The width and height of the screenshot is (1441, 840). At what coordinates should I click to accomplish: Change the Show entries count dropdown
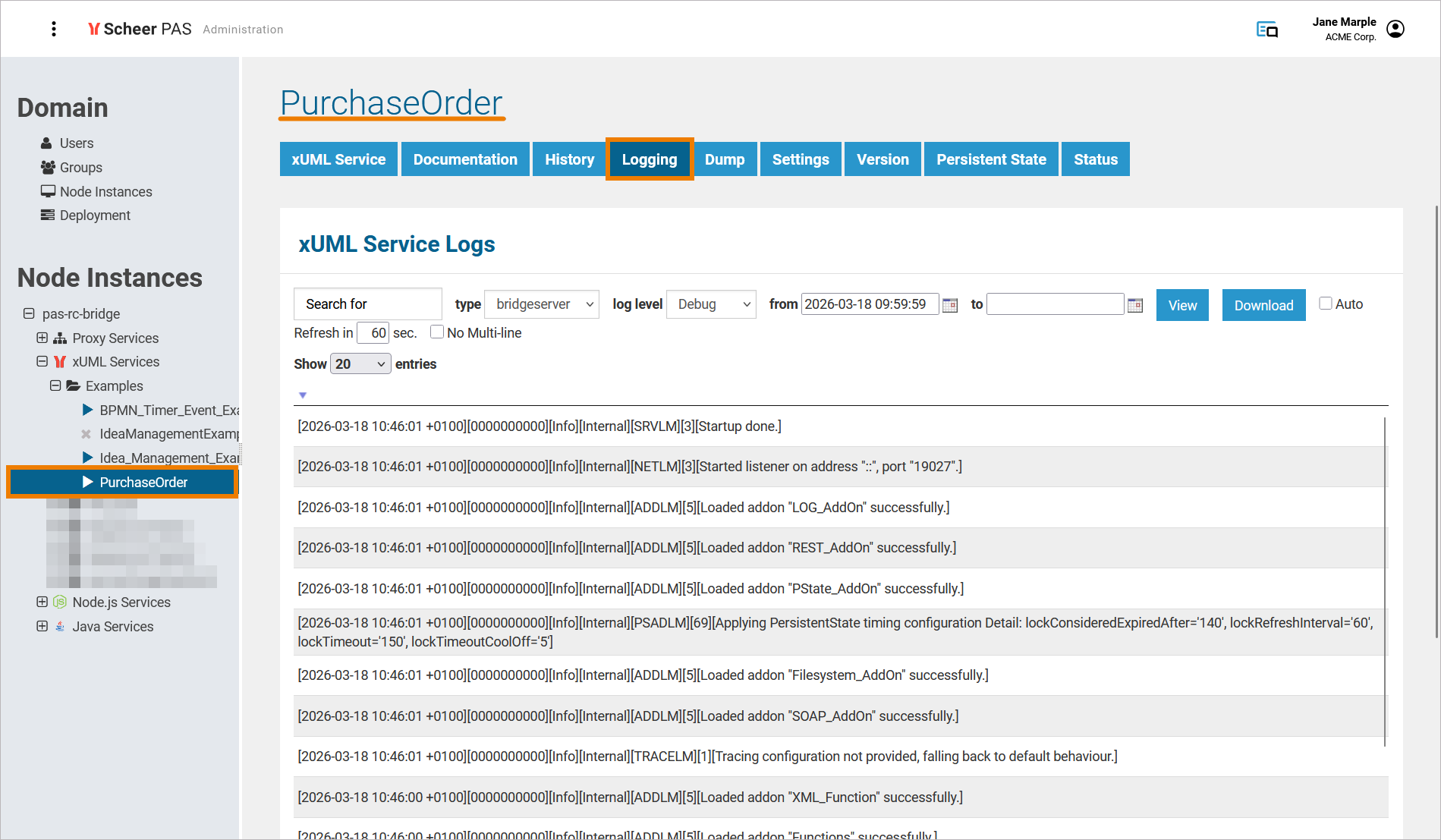coord(360,364)
